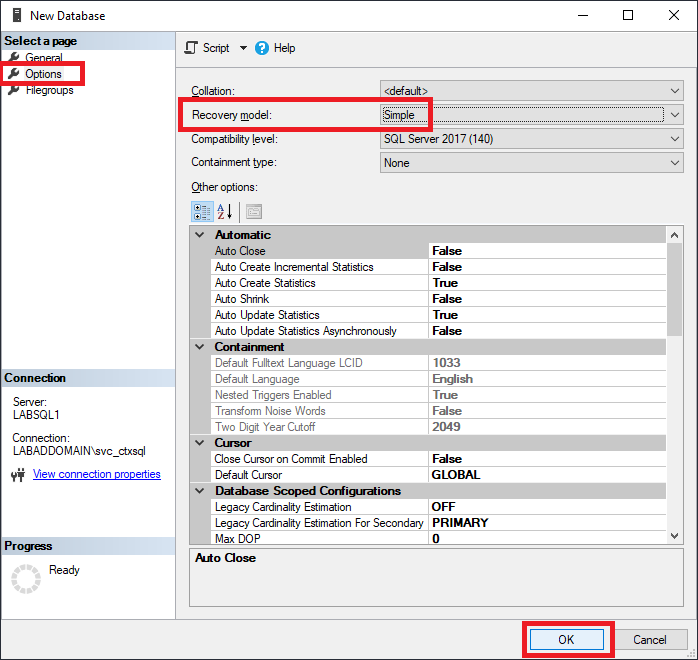Collapse the Automatic property group
The width and height of the screenshot is (698, 660).
click(x=197, y=235)
